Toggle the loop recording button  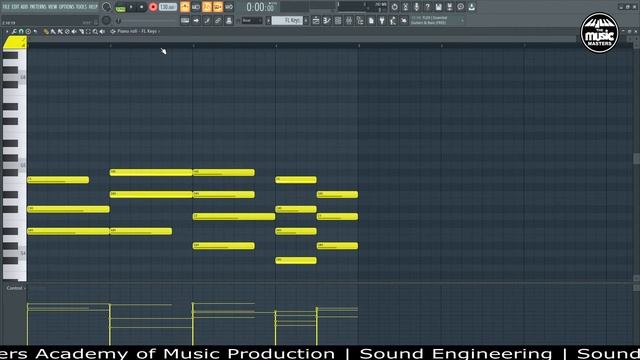tap(229, 7)
